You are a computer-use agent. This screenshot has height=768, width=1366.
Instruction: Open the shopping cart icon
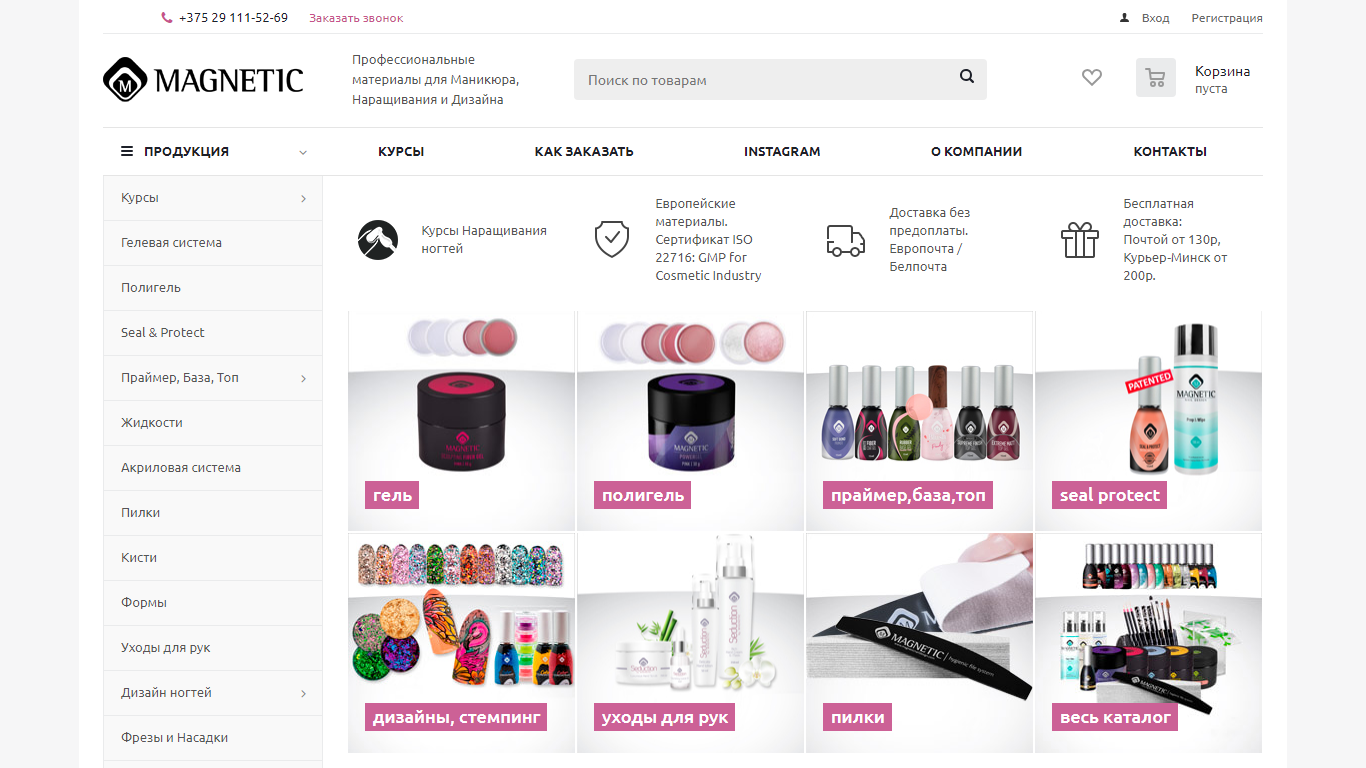click(1156, 78)
